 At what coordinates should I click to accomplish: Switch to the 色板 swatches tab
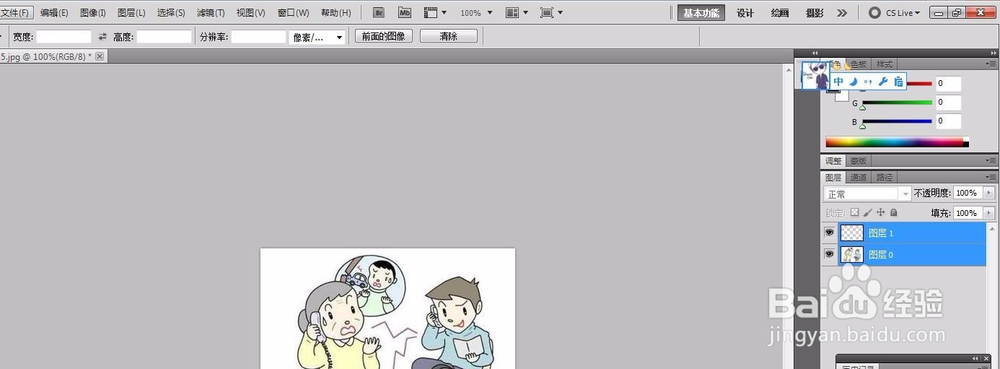point(858,64)
